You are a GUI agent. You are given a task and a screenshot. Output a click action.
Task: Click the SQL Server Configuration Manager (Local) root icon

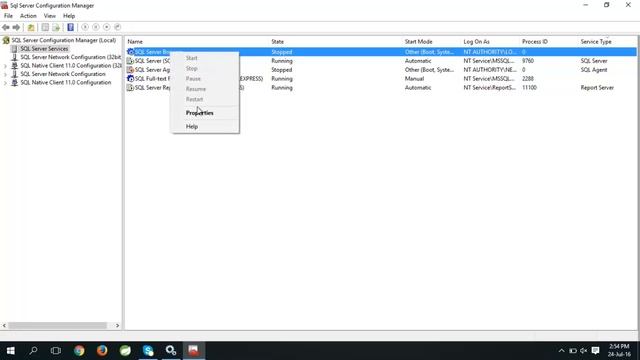coord(6,40)
